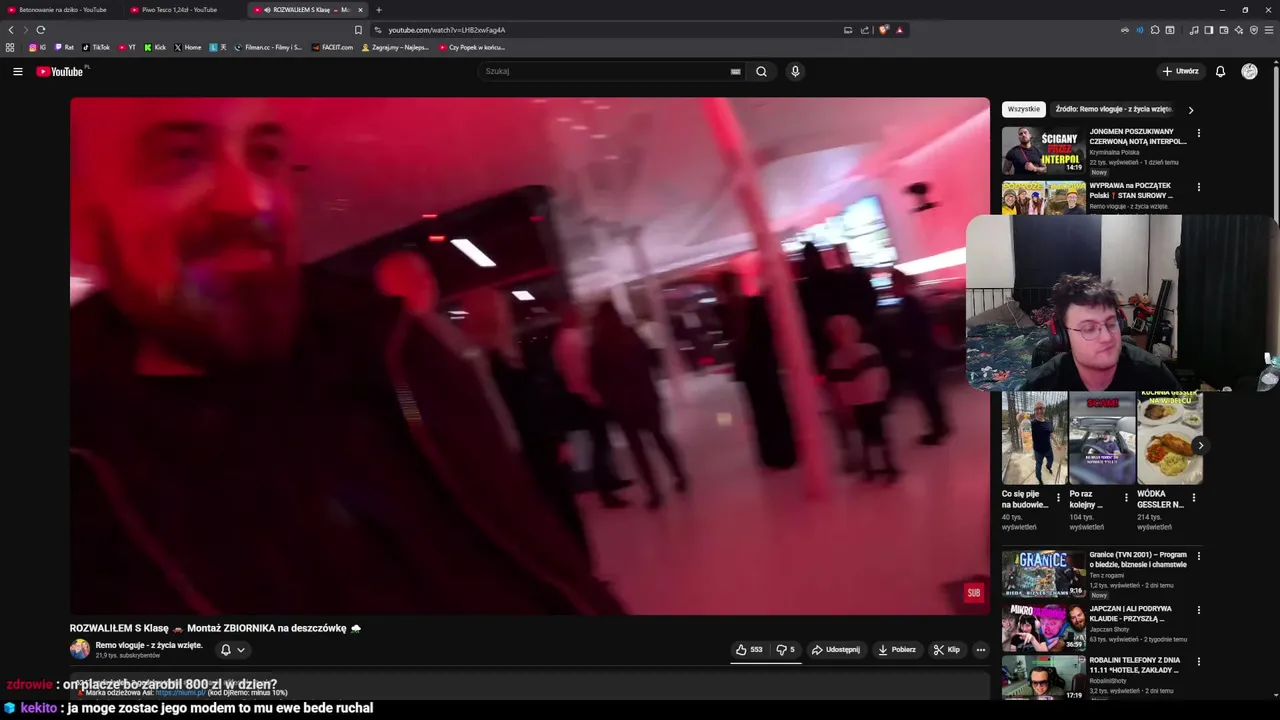Open menu for Granice TVN 2001 video
1280x720 pixels.
1199,556
